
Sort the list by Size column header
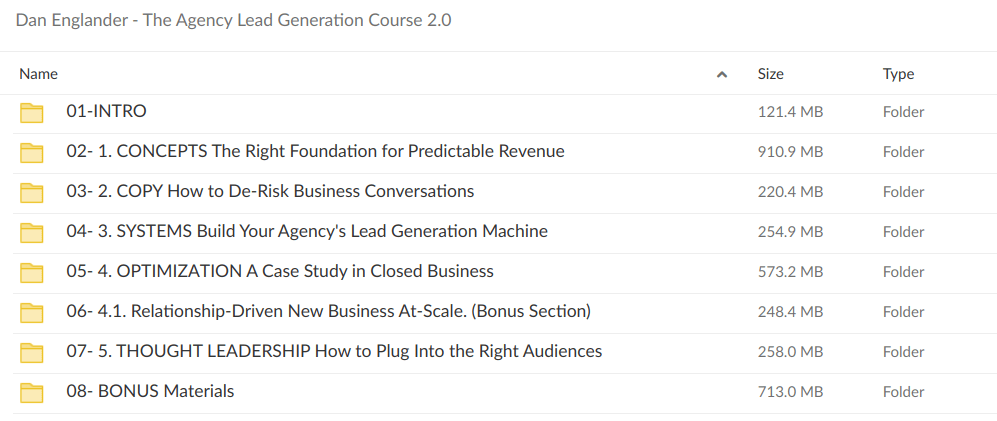click(x=770, y=74)
